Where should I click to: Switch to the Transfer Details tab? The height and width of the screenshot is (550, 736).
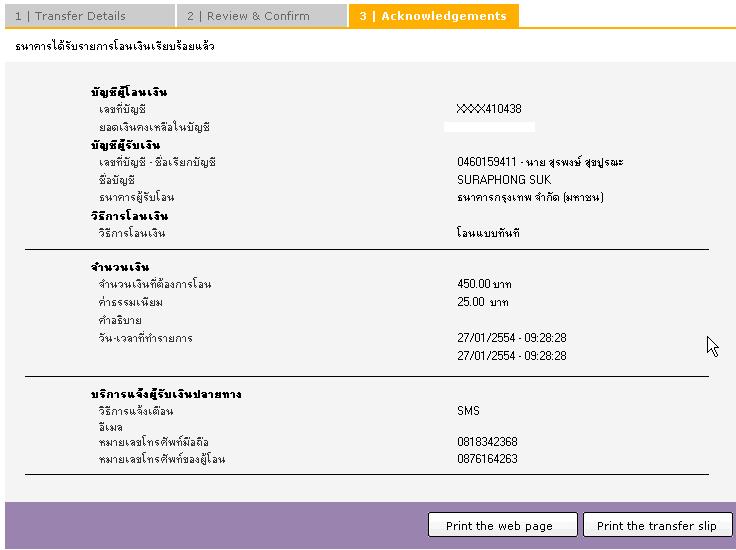[88, 16]
